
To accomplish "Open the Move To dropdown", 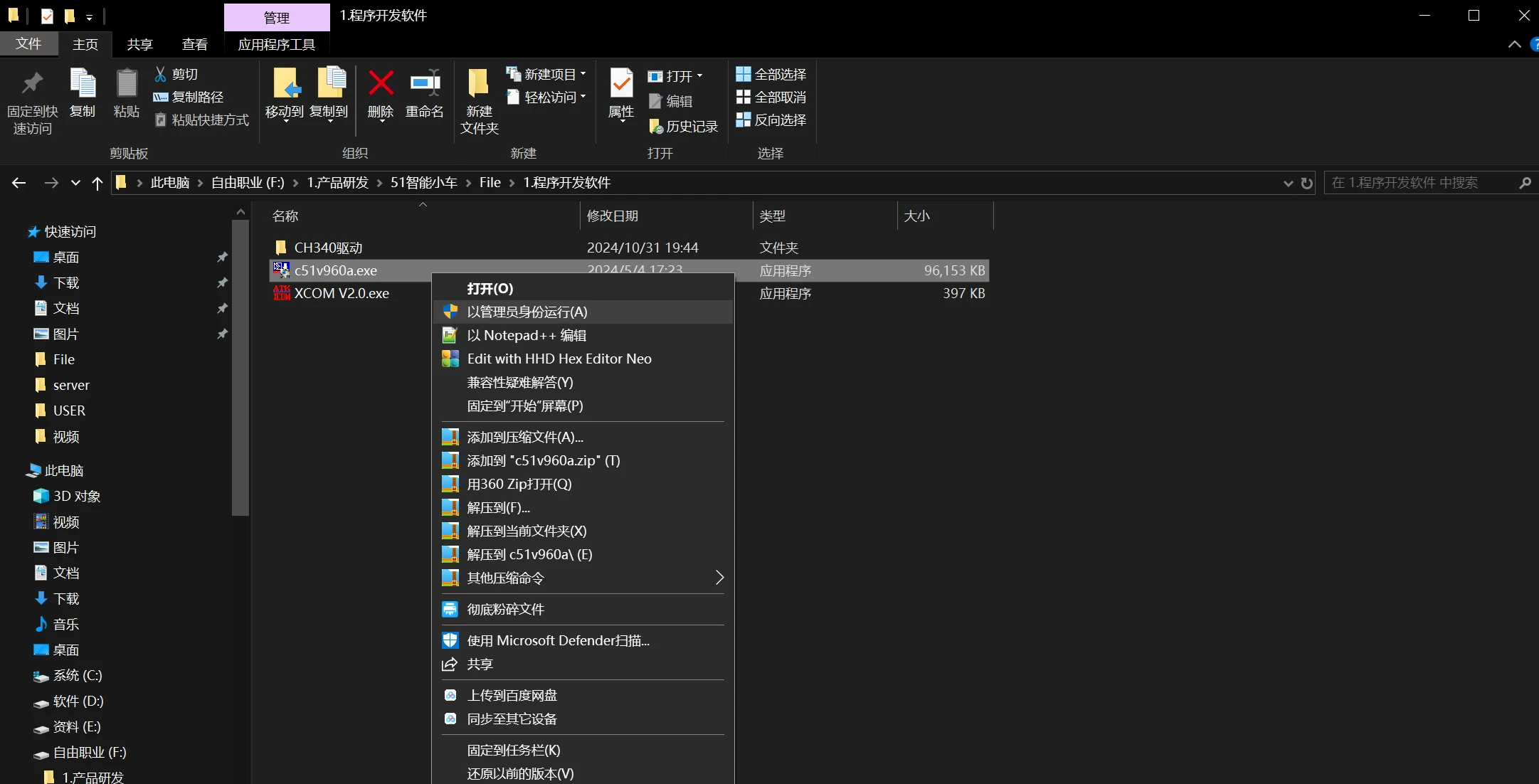I will click(285, 120).
